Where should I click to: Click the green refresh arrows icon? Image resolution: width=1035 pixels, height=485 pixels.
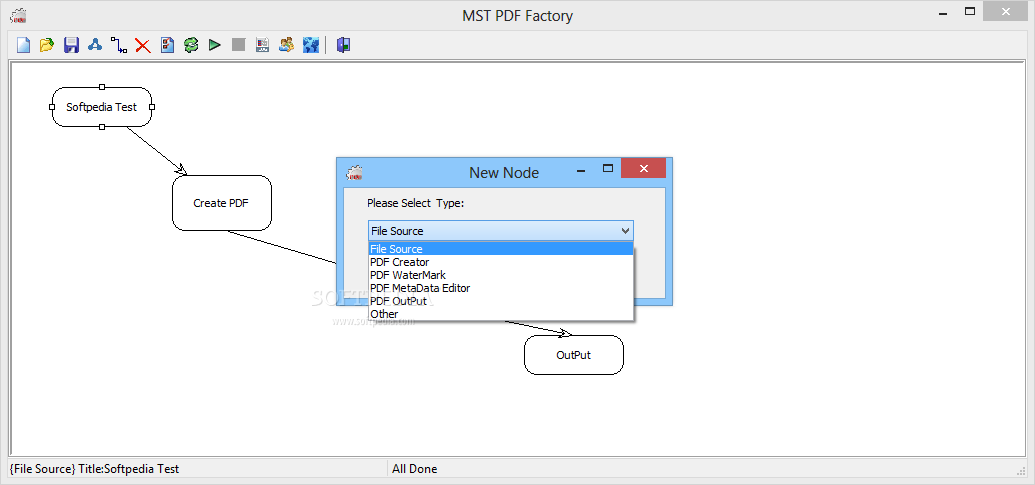coord(191,45)
